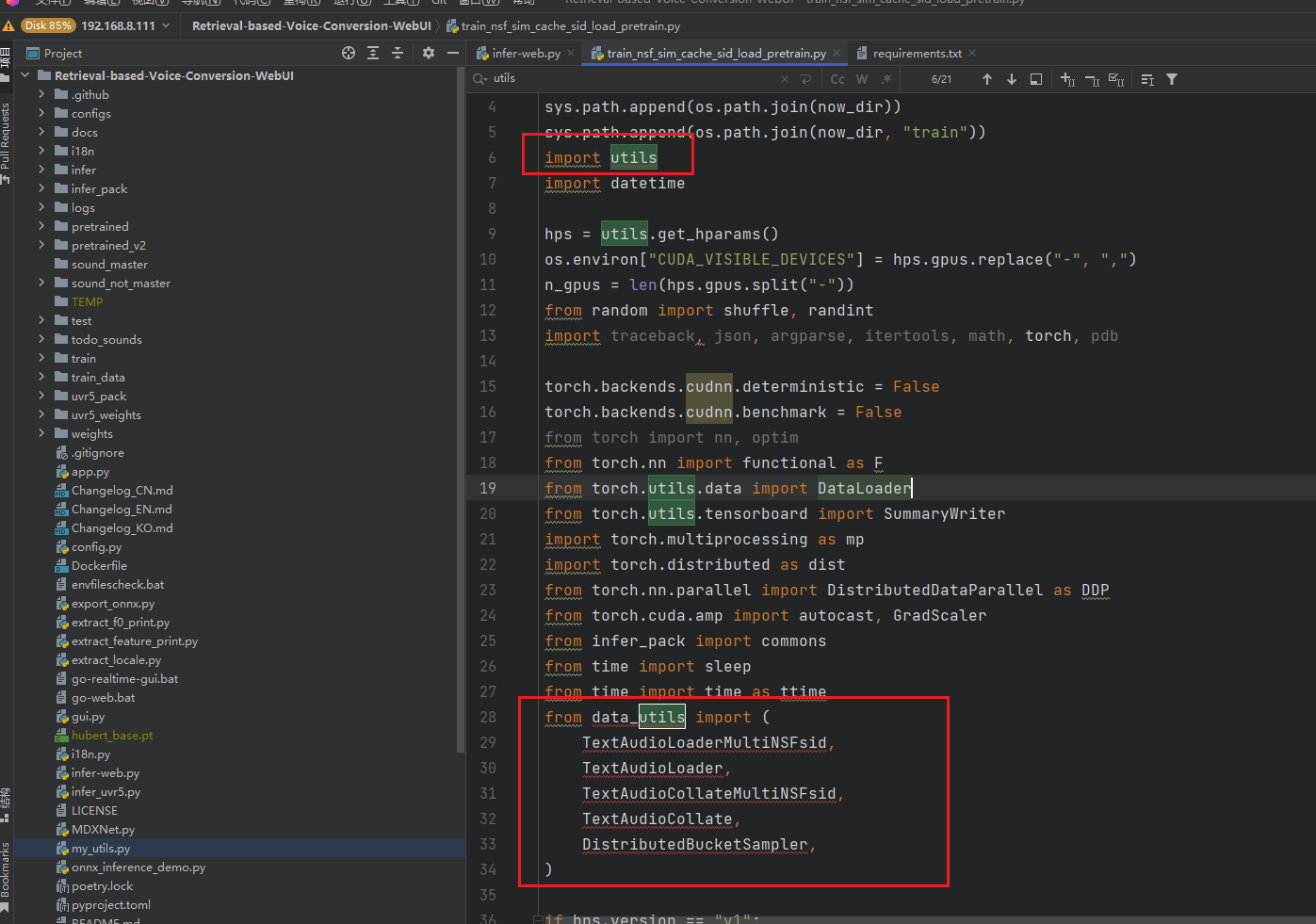This screenshot has width=1316, height=924.
Task: Enable match case (Cc) in the search bar
Action: [x=837, y=79]
